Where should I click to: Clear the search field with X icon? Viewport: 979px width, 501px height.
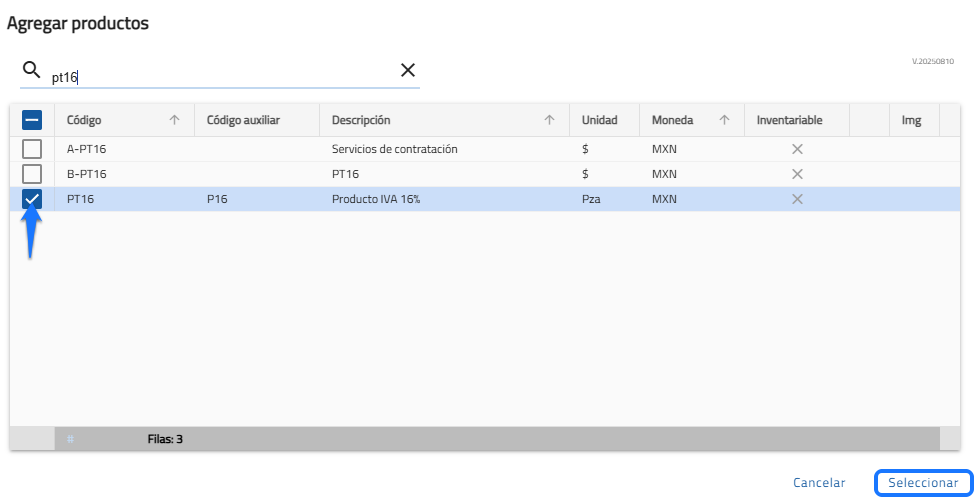pos(408,70)
